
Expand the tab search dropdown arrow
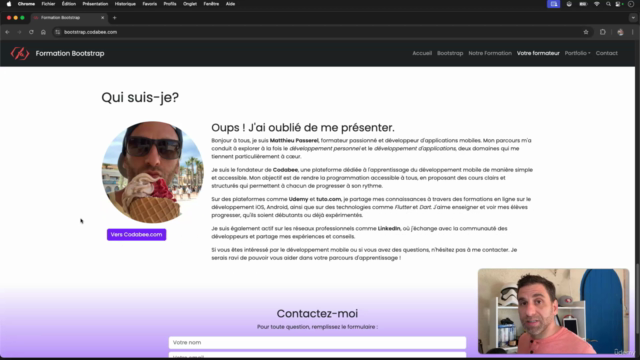[633, 18]
